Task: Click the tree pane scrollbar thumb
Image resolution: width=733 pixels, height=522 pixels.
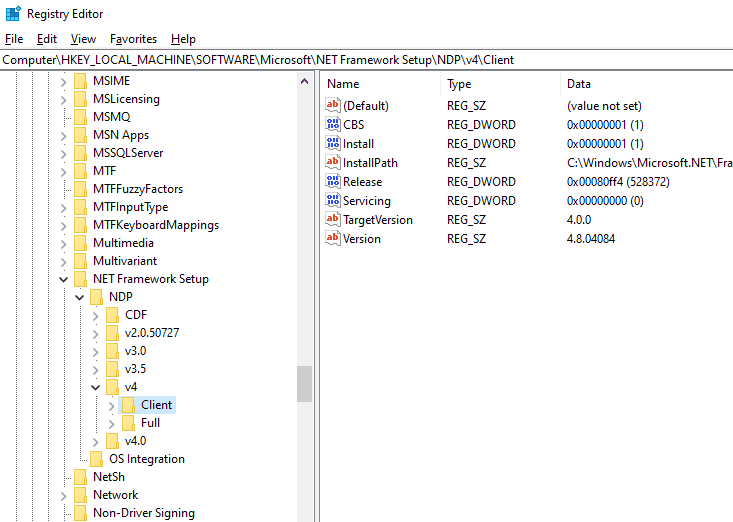Action: point(304,384)
